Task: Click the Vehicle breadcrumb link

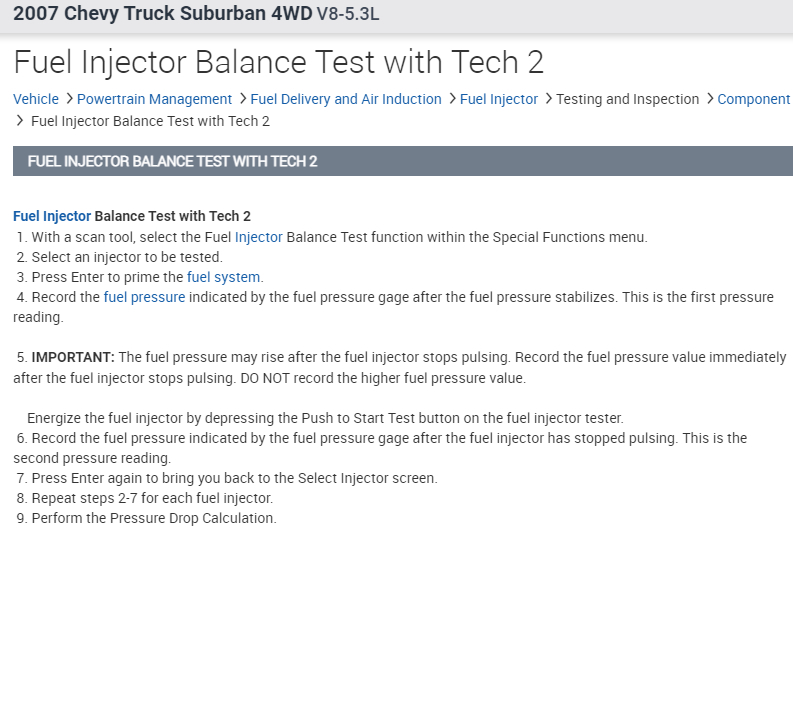Action: pos(36,99)
